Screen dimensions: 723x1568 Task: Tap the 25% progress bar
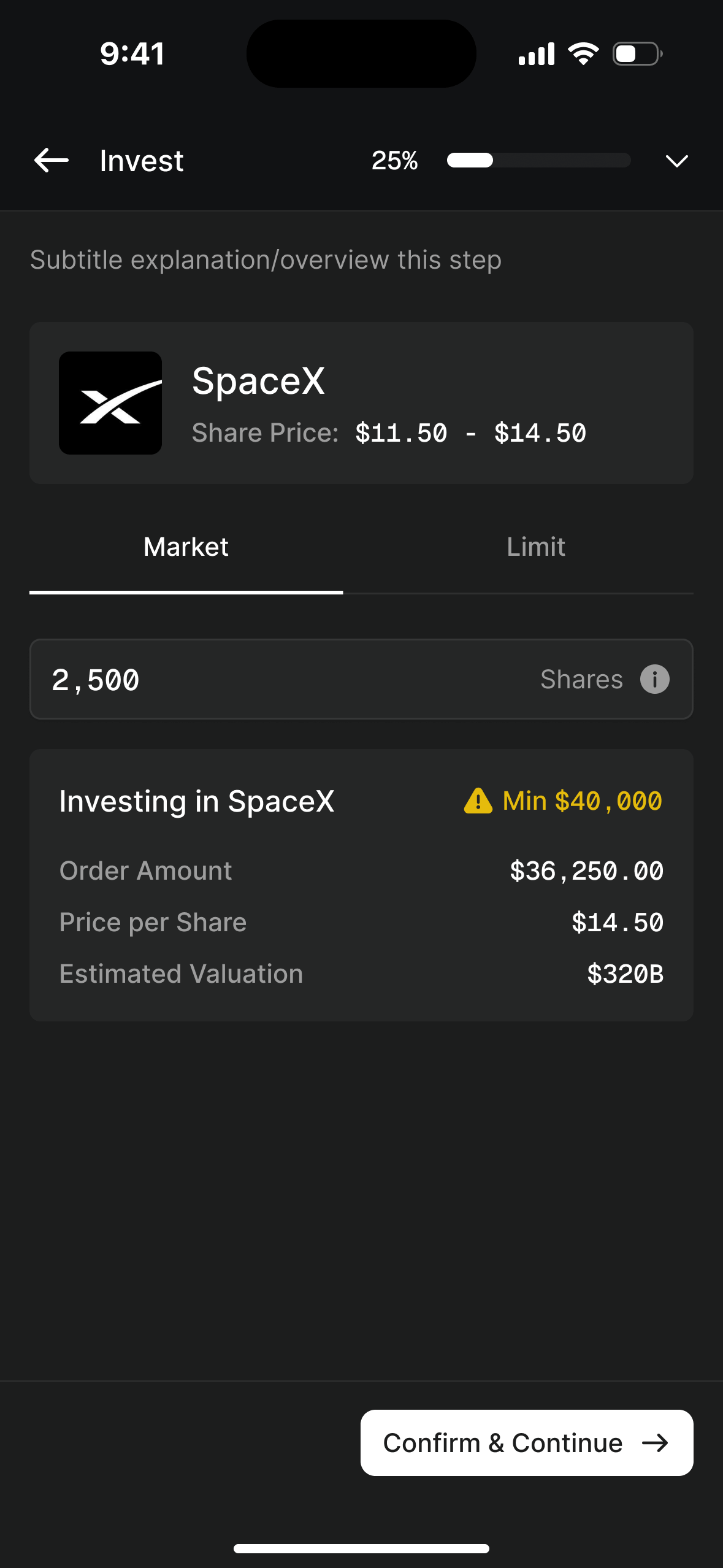538,161
